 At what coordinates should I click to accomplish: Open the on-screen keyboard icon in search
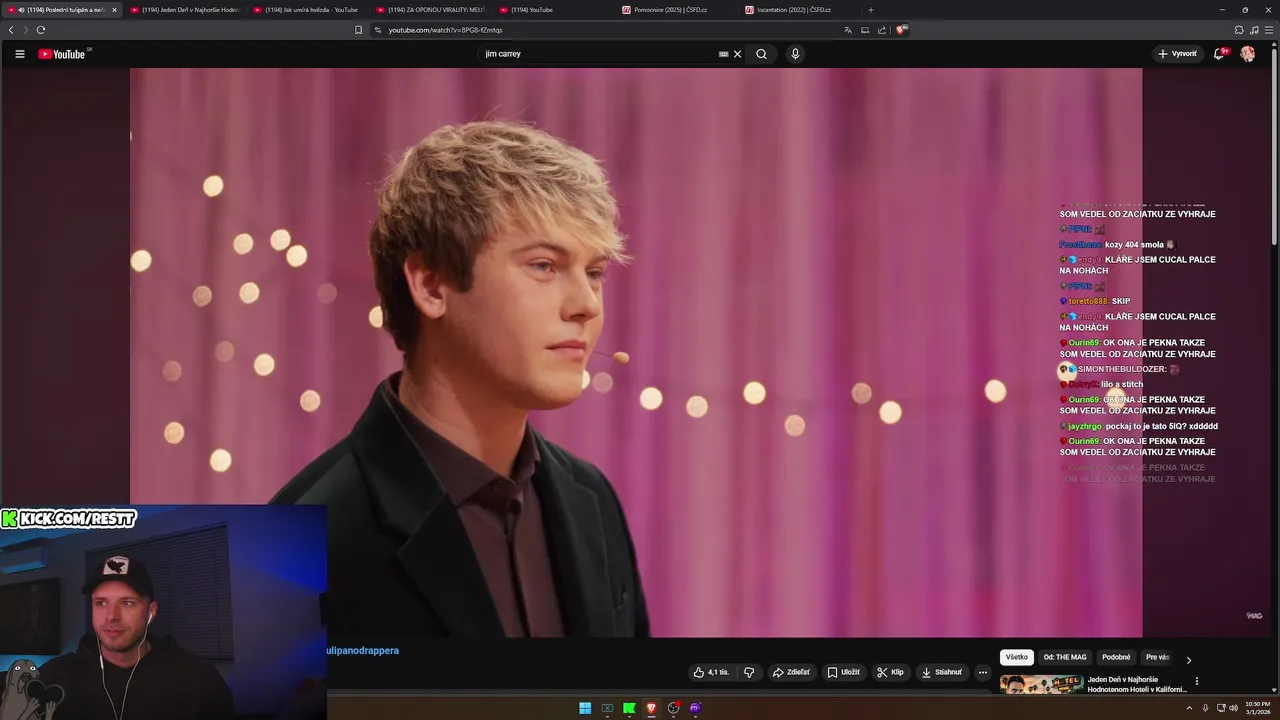click(x=723, y=54)
